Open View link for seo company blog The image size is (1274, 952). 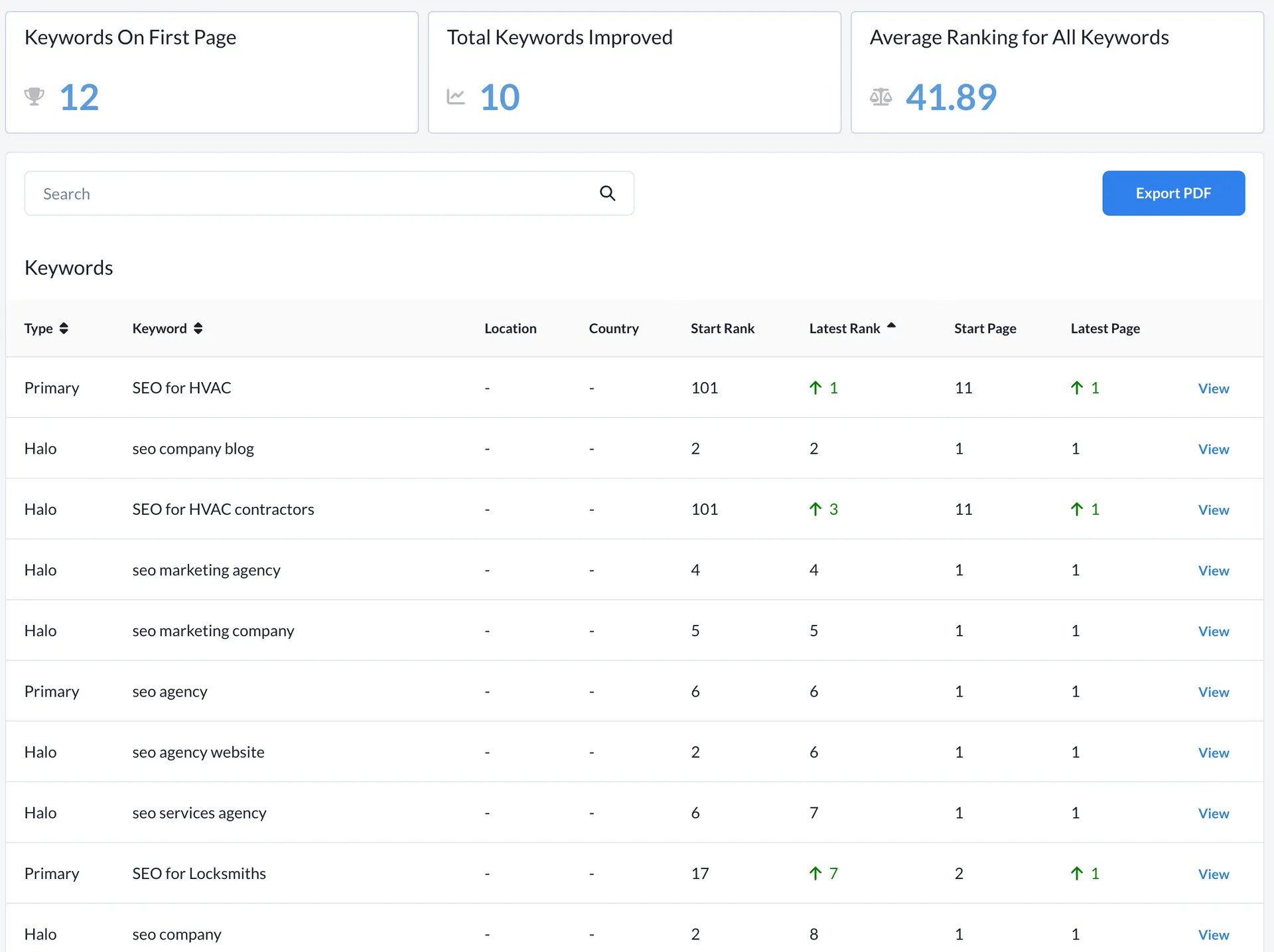click(1213, 449)
